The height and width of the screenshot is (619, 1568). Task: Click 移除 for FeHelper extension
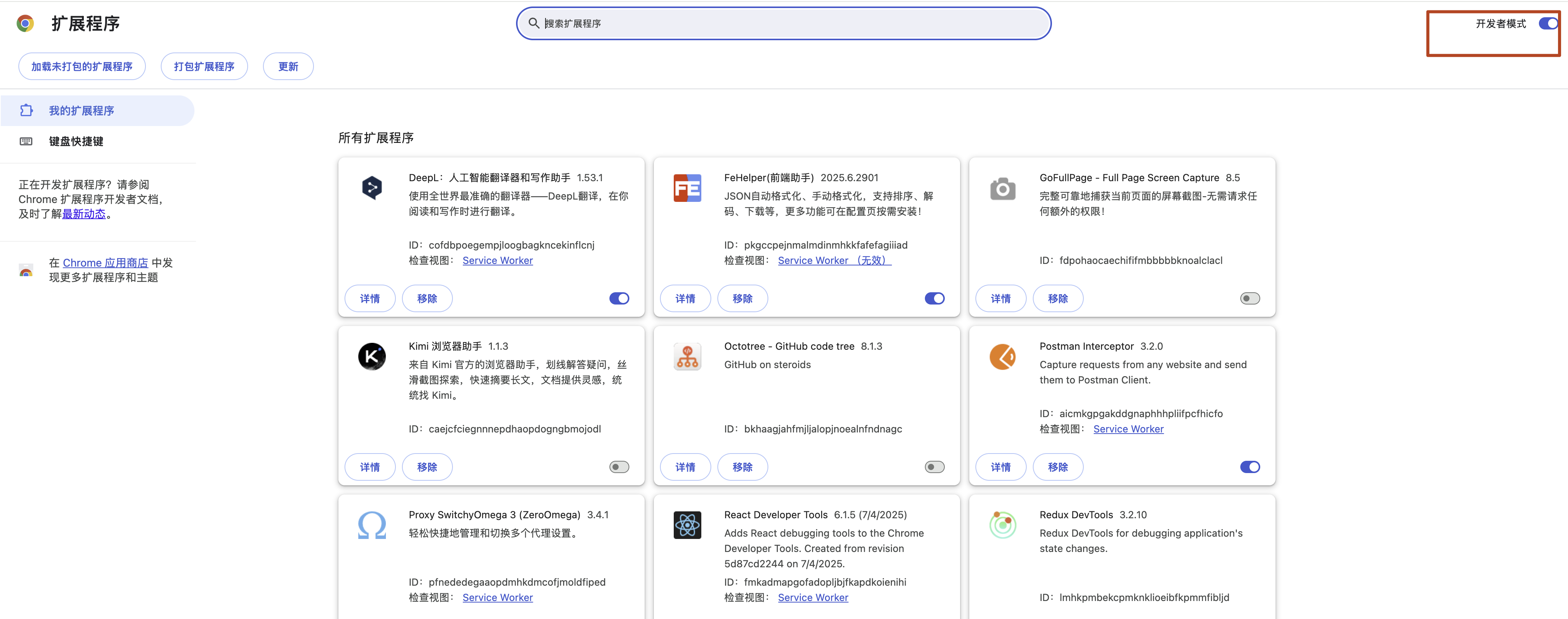742,298
